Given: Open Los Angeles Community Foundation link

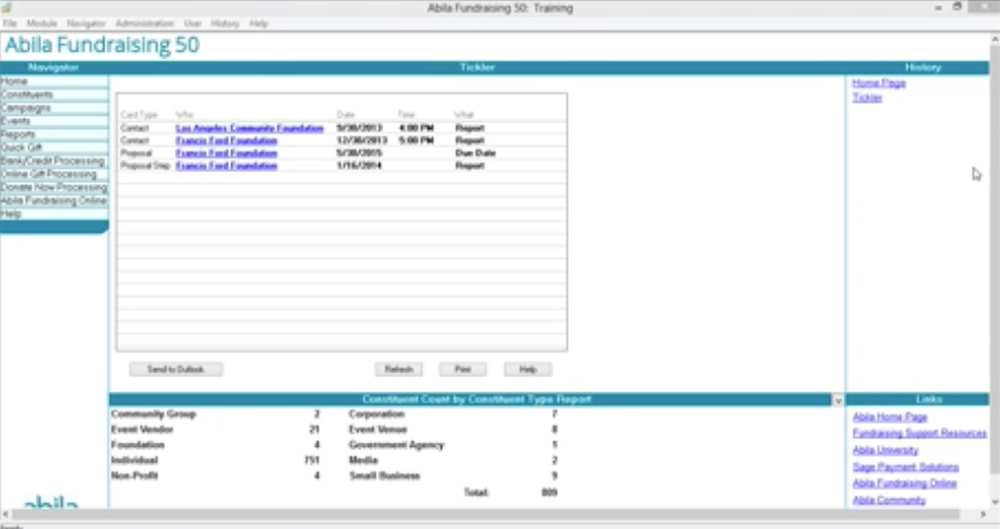Looking at the screenshot, I should pos(249,128).
